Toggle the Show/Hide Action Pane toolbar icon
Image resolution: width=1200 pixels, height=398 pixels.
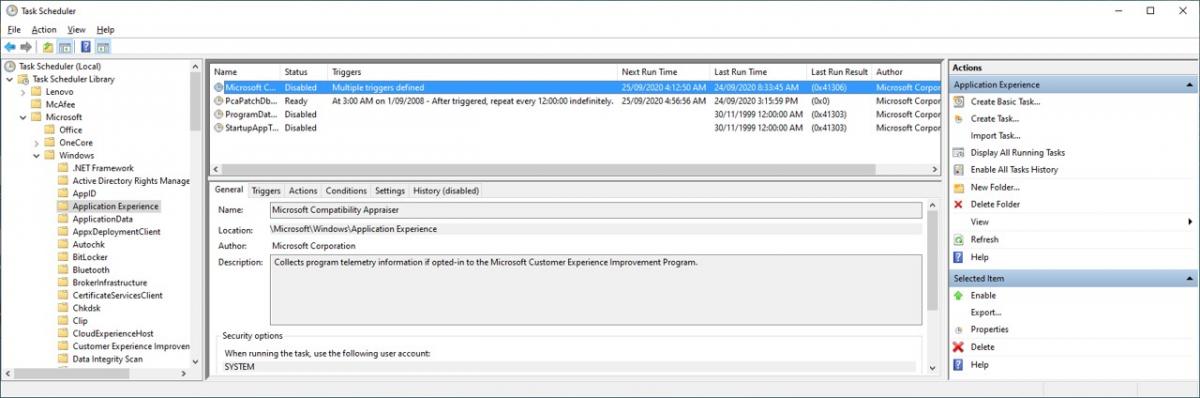pyautogui.click(x=104, y=47)
